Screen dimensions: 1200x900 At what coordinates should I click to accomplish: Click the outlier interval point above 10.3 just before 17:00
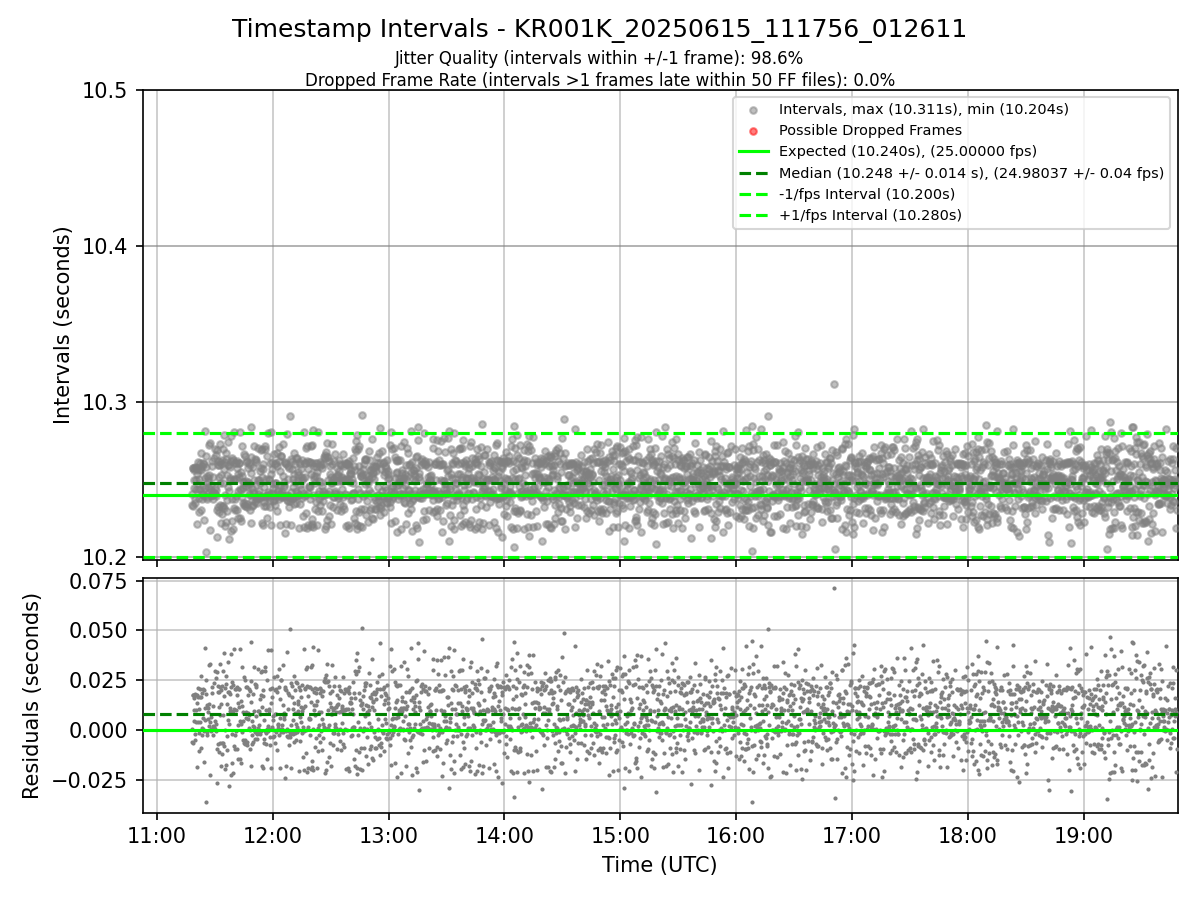834,384
